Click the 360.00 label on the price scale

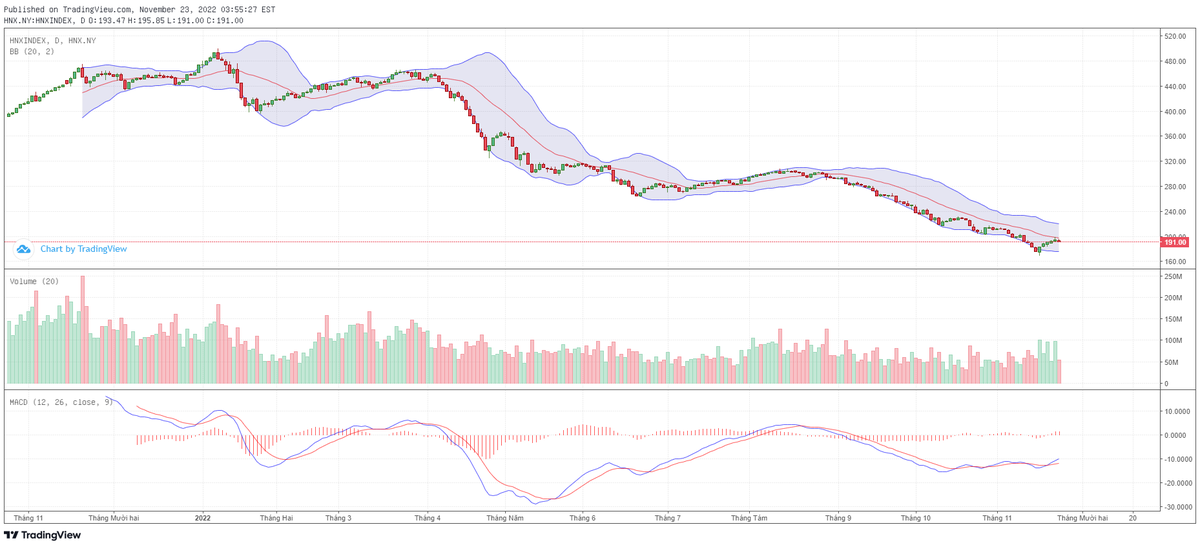tap(1173, 137)
